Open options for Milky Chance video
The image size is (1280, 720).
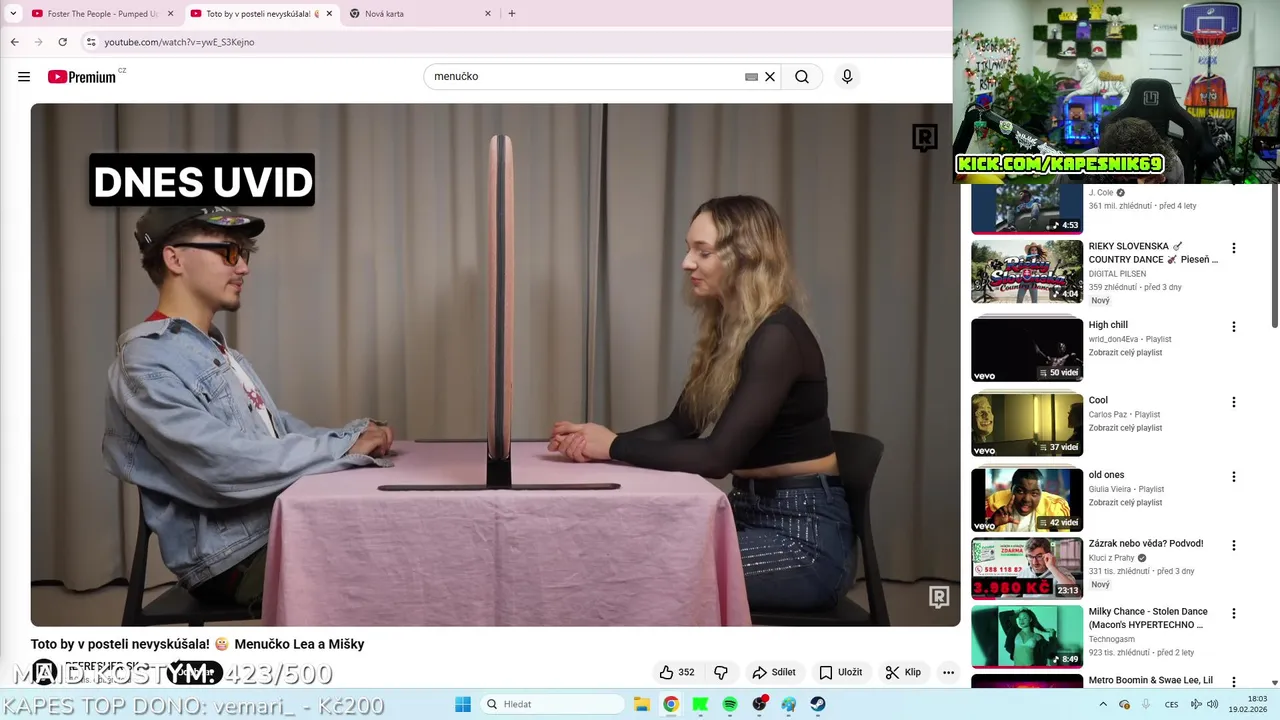click(x=1233, y=613)
